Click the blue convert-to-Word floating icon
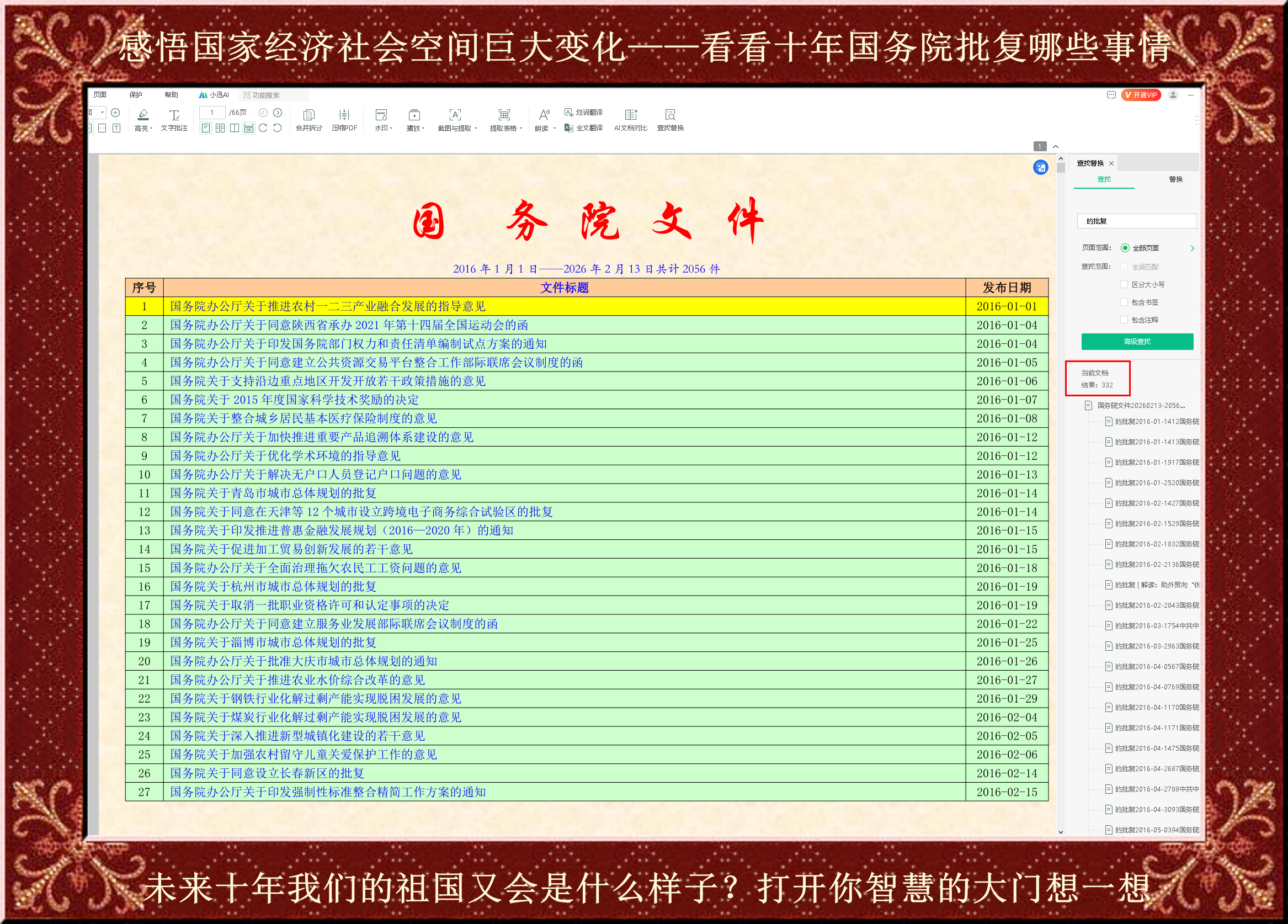Viewport: 1288px width, 924px height. point(1040,168)
